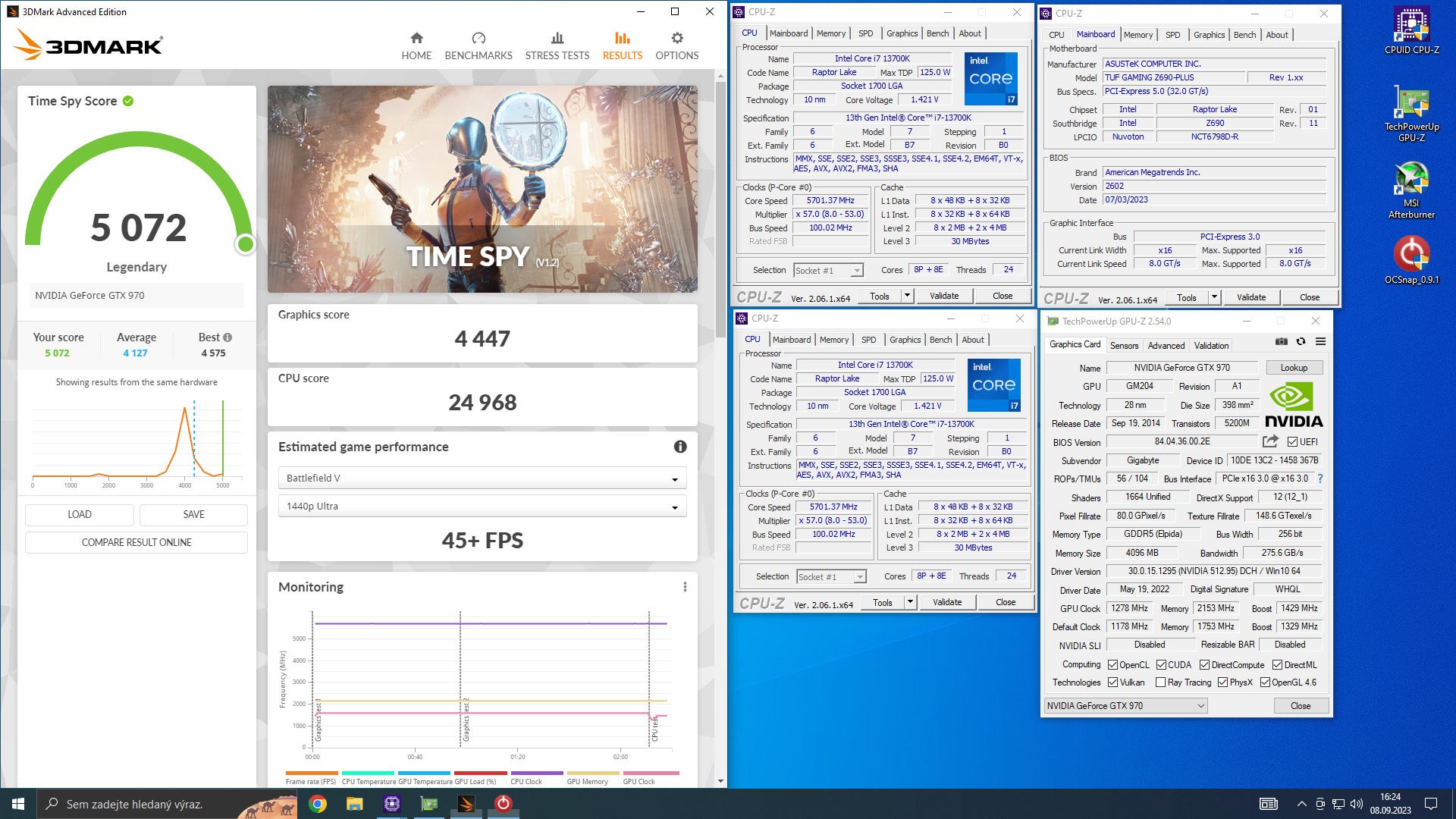Switch to Memory tab in upper-left CPU-Z
Screen dimensions: 1456x819
tap(831, 33)
